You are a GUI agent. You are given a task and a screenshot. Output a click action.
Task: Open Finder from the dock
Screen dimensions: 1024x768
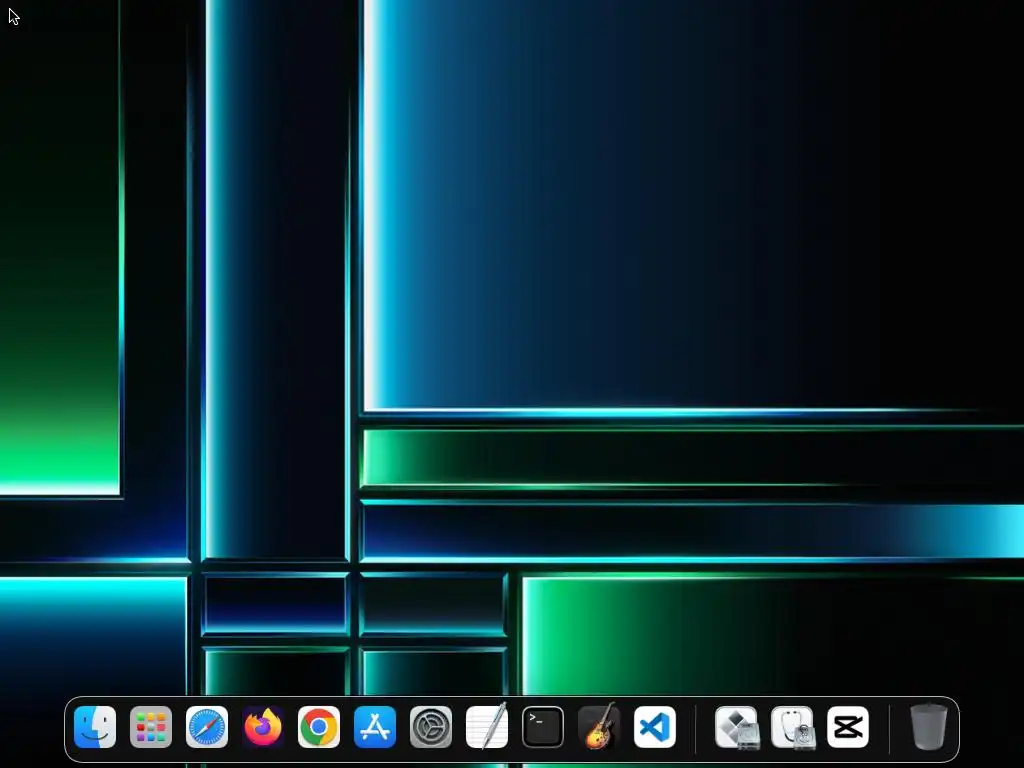click(x=95, y=727)
